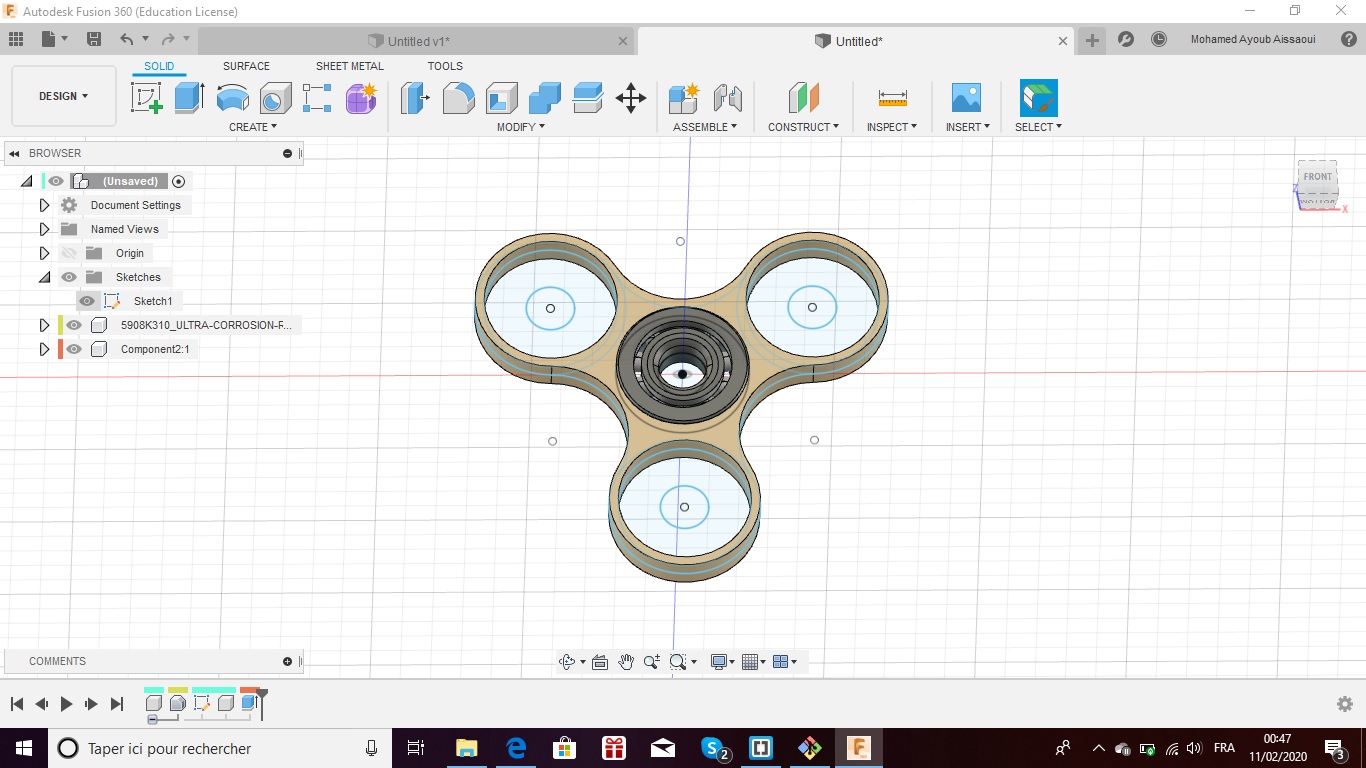Click the Mohamed Ayoub Aissaoui account name
Screen dimensions: 1366x768
(1252, 40)
